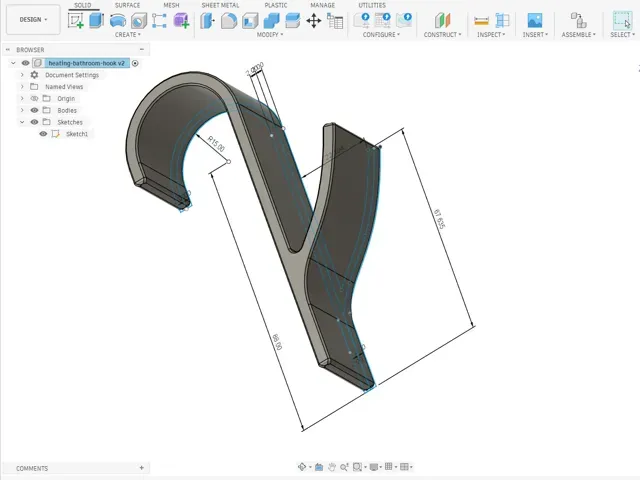640x480 pixels.
Task: Select the Combine tool icon
Action: (x=271, y=20)
